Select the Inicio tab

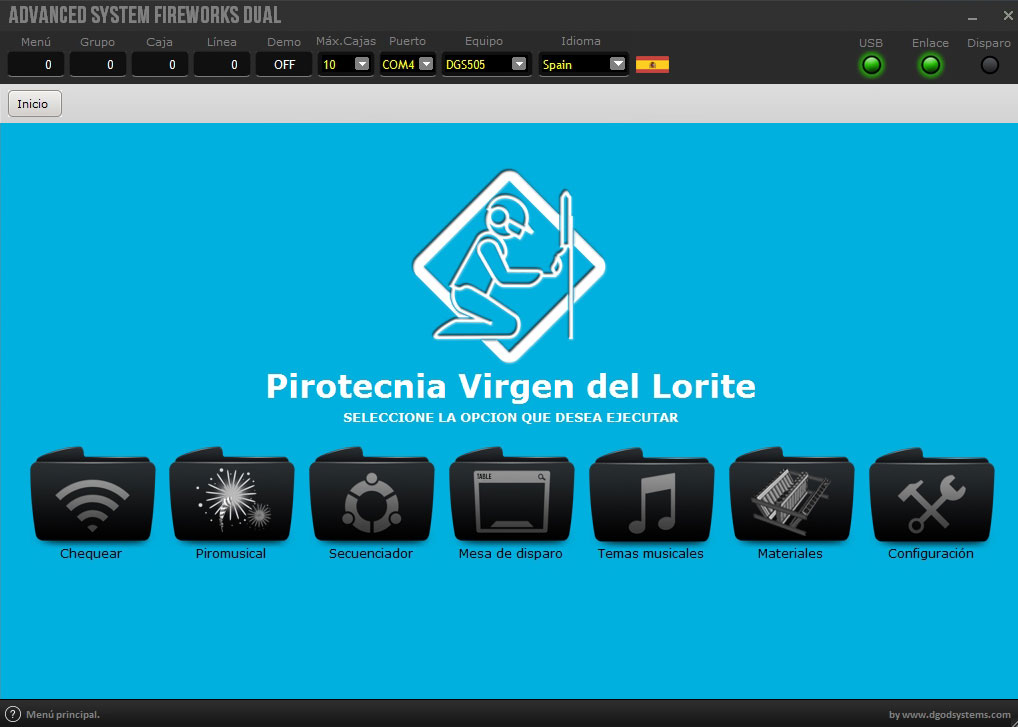click(x=34, y=104)
